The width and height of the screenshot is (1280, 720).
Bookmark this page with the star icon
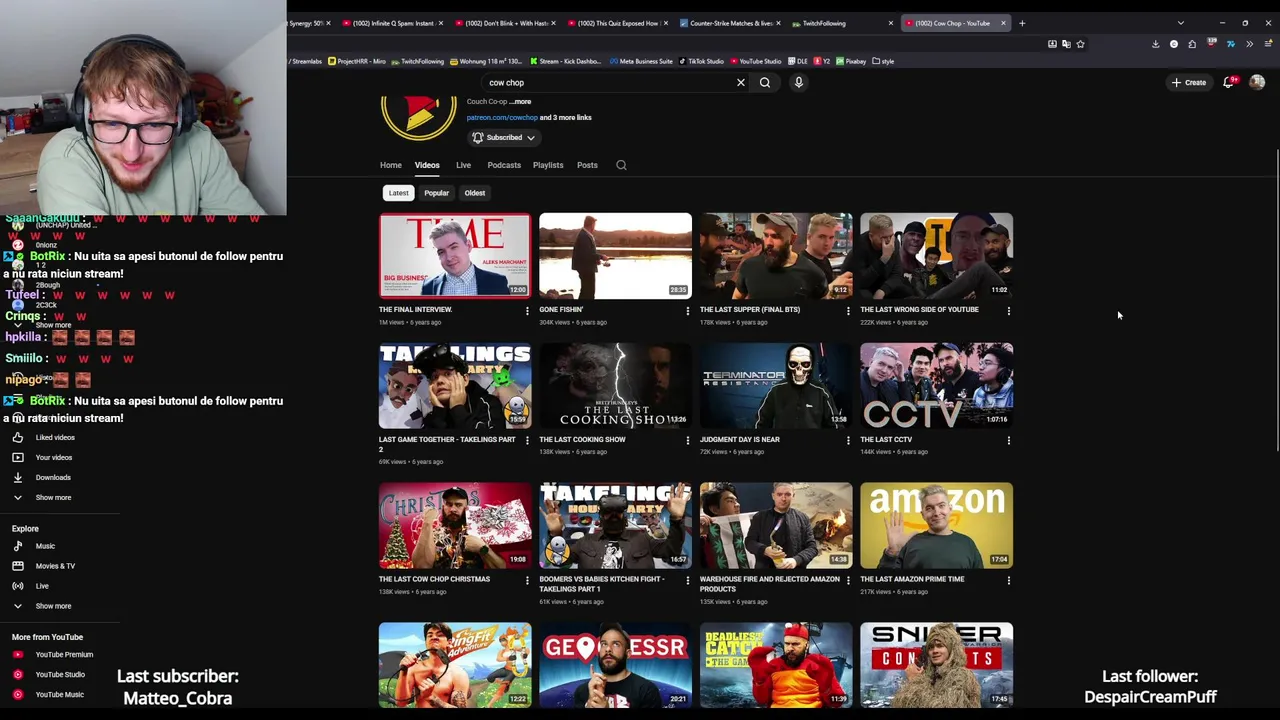click(1080, 44)
